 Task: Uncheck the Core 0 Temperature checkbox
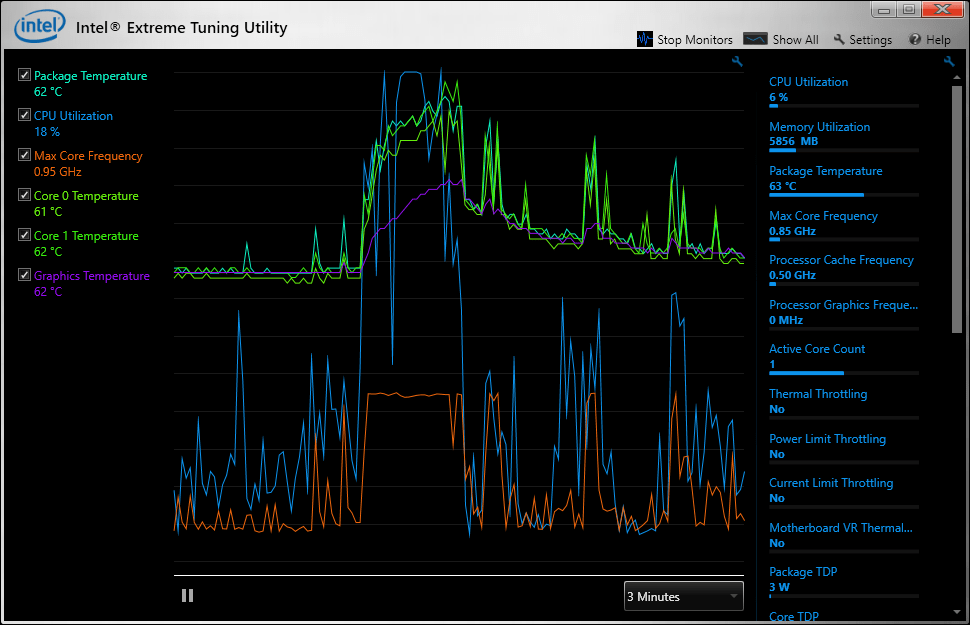(x=25, y=195)
